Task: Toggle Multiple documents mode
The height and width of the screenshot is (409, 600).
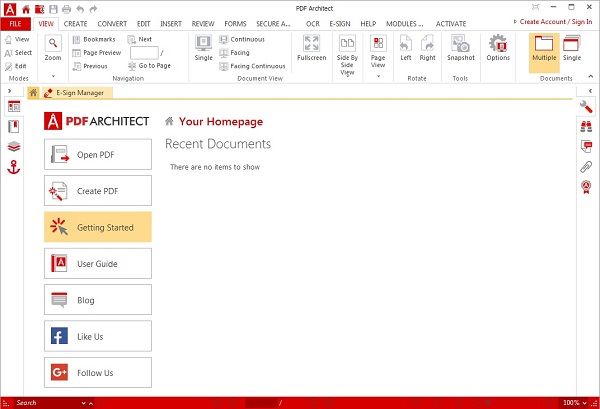Action: click(x=544, y=53)
